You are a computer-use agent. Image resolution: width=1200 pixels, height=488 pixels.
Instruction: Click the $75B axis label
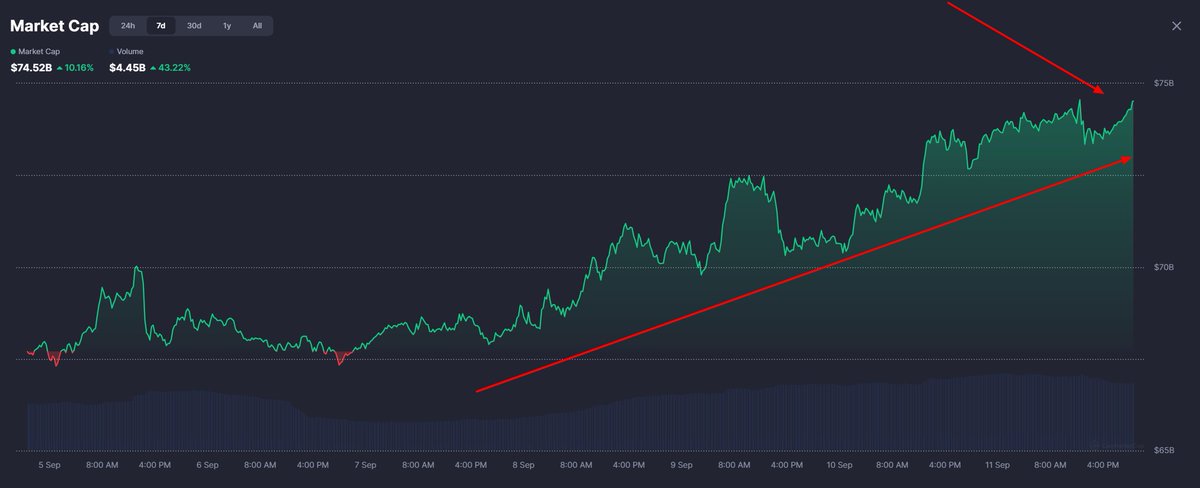pyautogui.click(x=1163, y=83)
